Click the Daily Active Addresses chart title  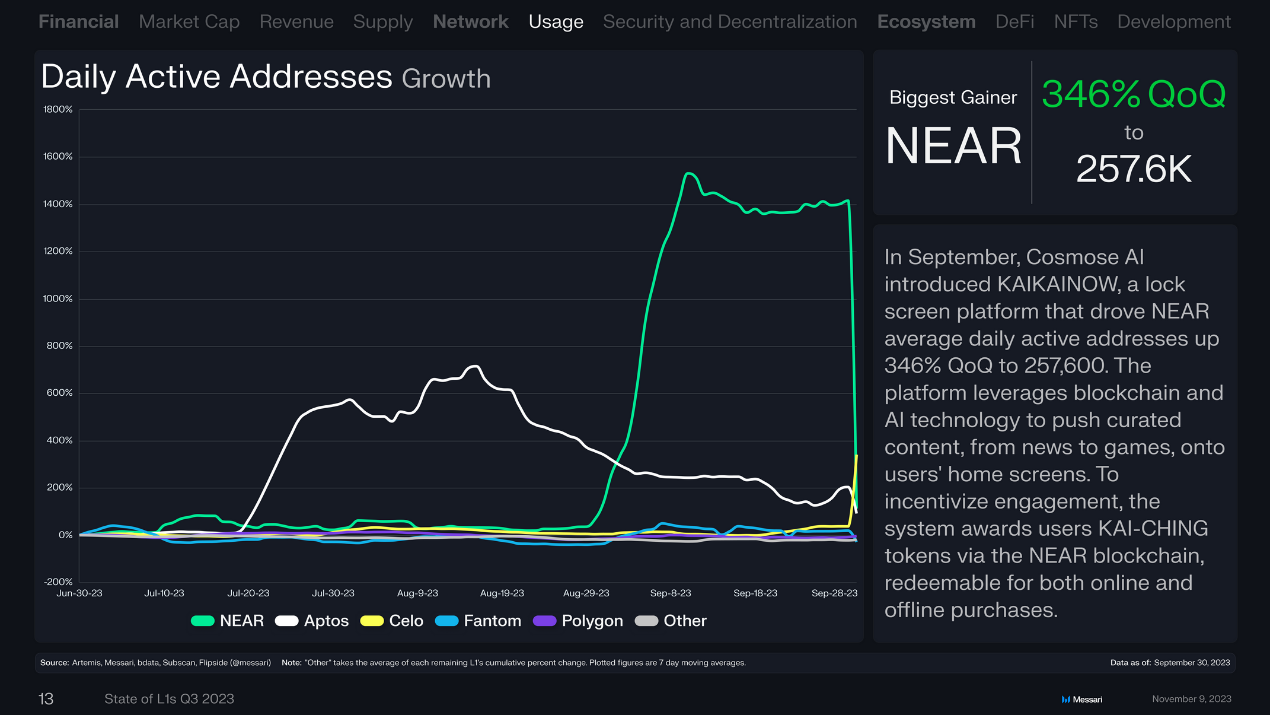click(x=216, y=77)
